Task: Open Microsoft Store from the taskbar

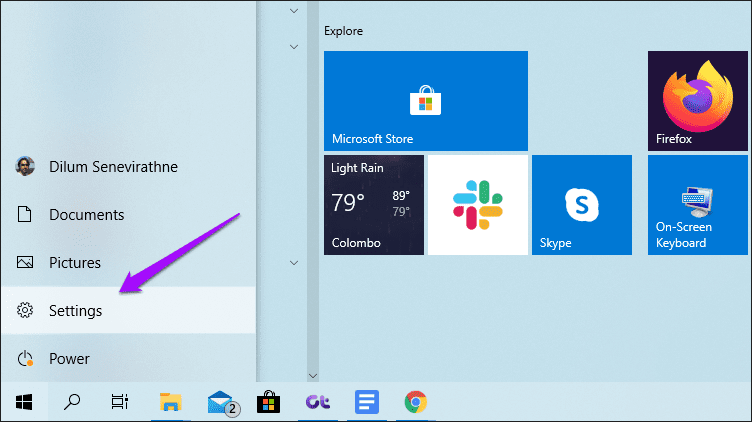Action: (269, 402)
